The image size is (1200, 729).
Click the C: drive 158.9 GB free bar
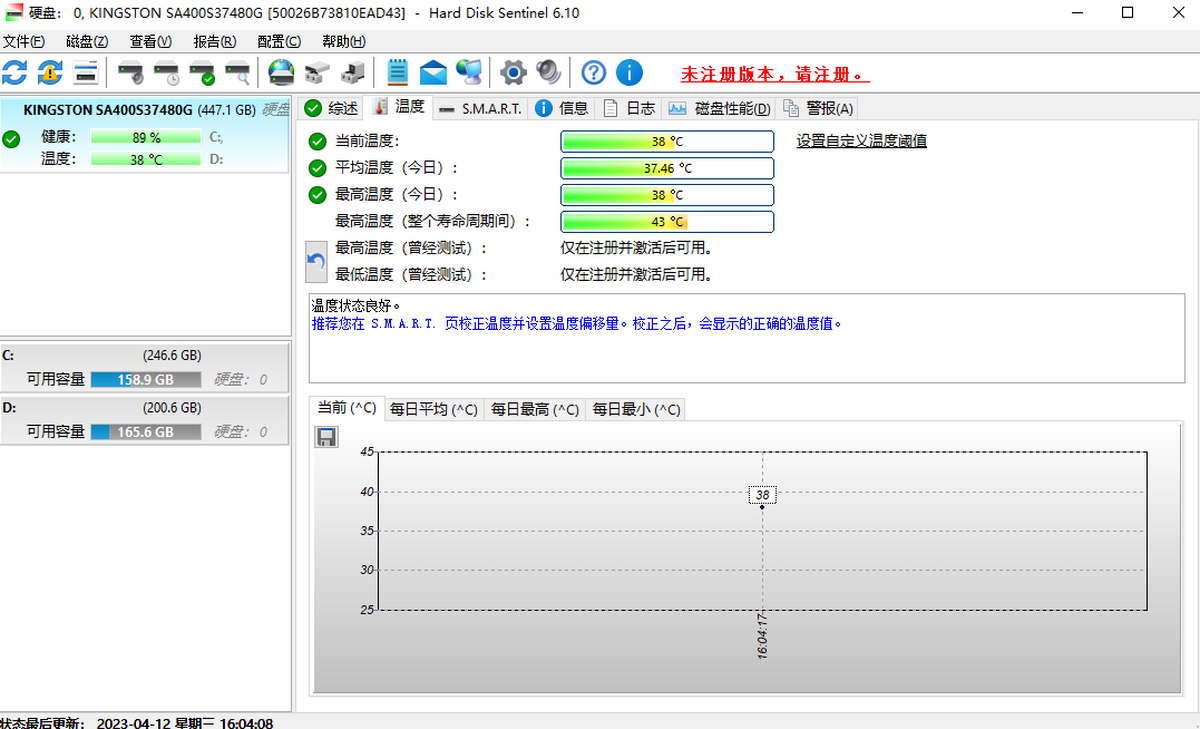click(x=146, y=380)
